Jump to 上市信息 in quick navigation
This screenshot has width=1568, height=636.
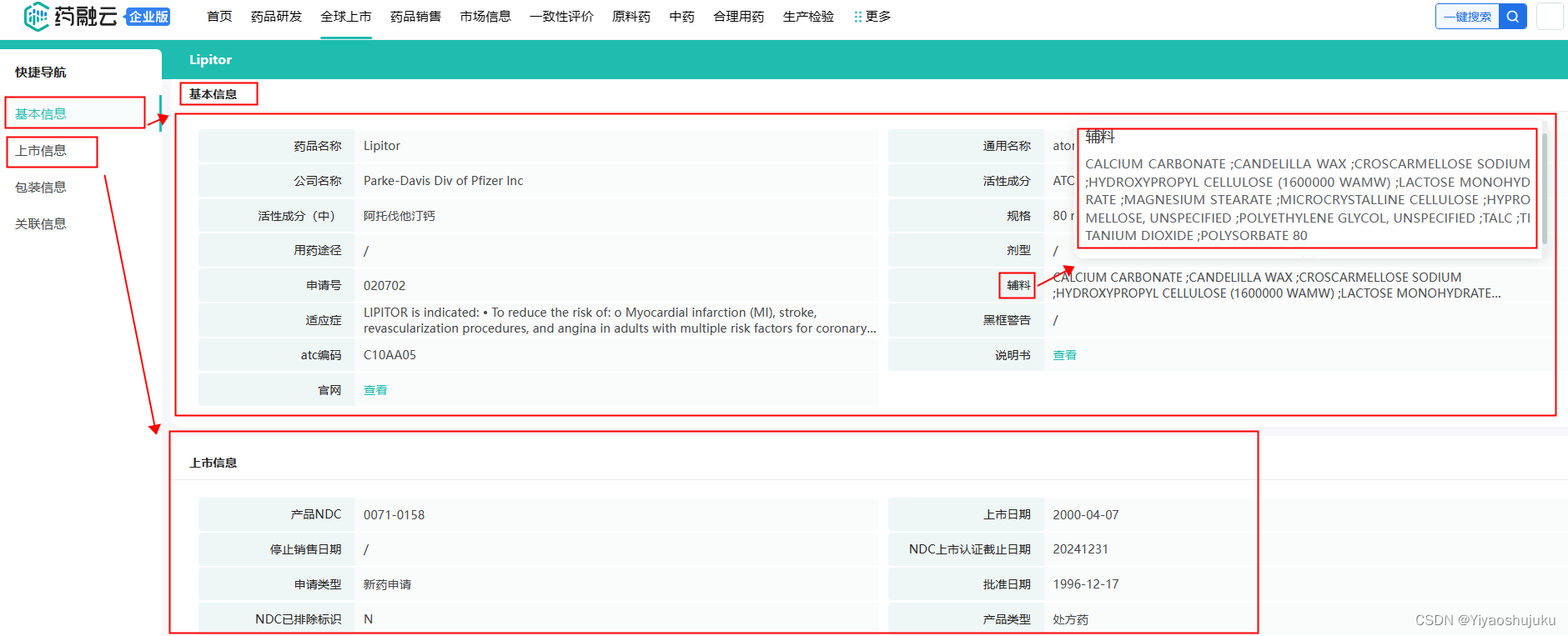tap(41, 151)
